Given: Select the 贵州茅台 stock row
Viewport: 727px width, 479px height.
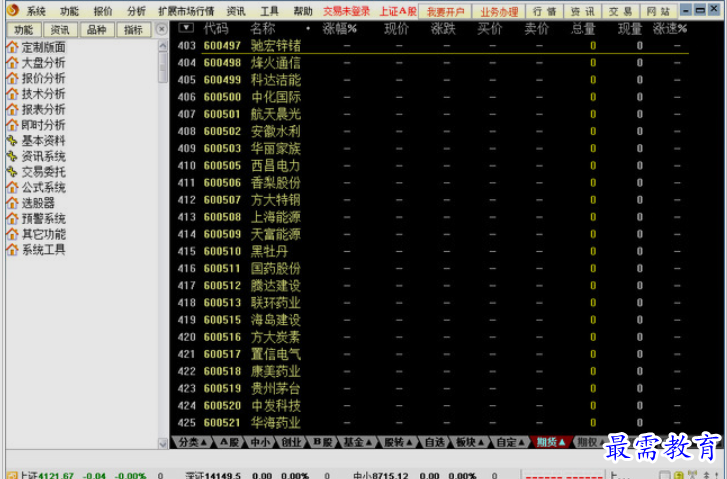Looking at the screenshot, I should [x=432, y=389].
